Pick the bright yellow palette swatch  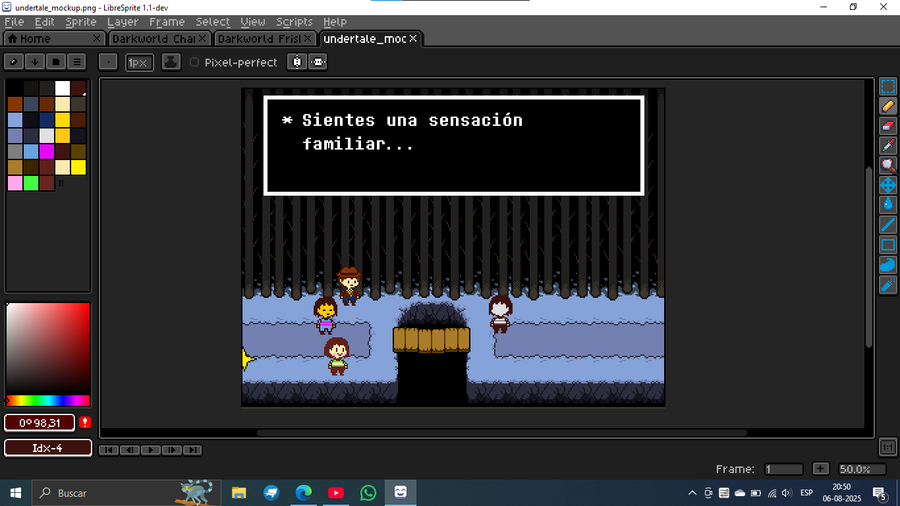click(x=79, y=167)
